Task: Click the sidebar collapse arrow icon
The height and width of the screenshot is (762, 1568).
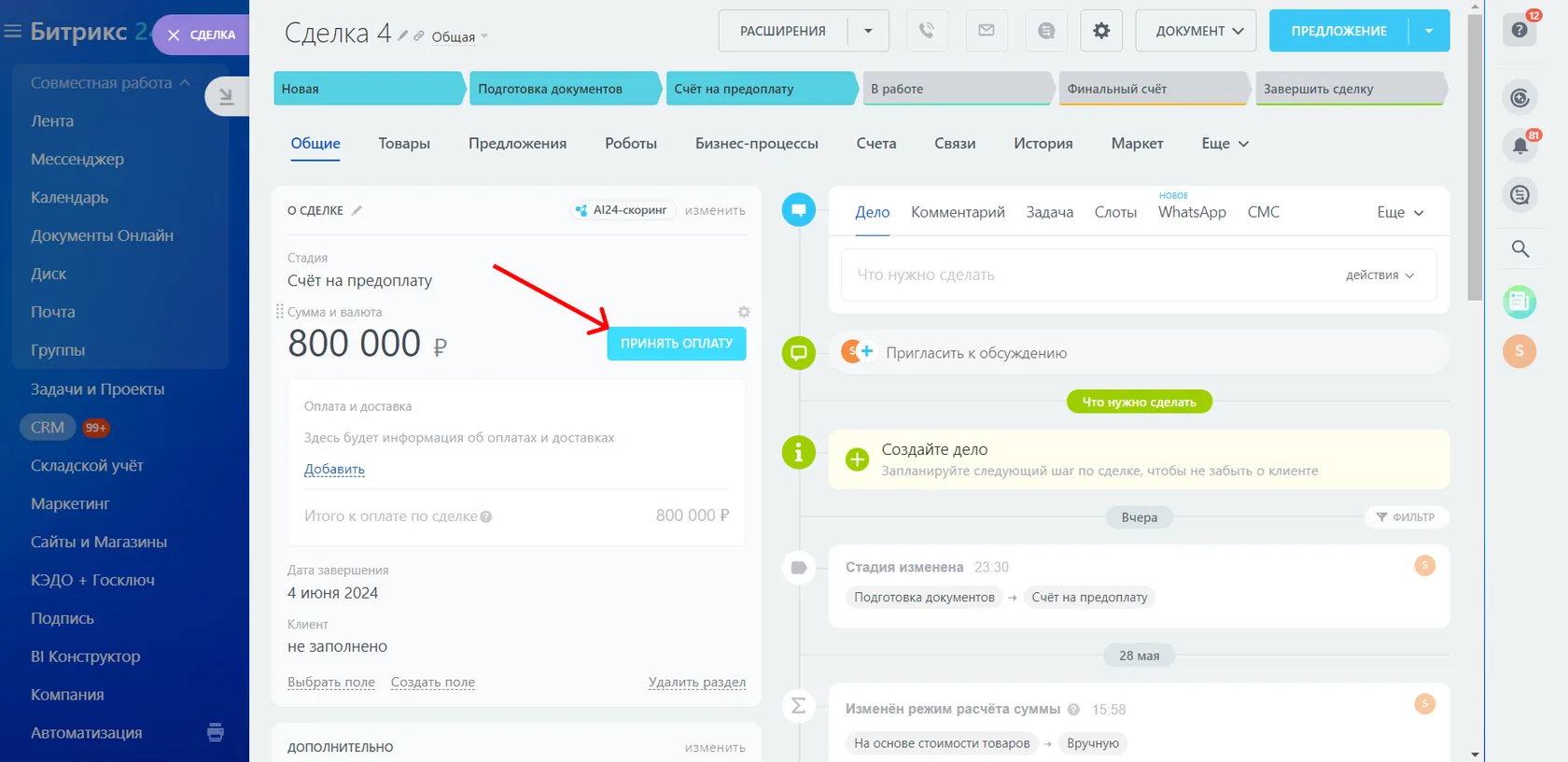Action: (x=226, y=95)
